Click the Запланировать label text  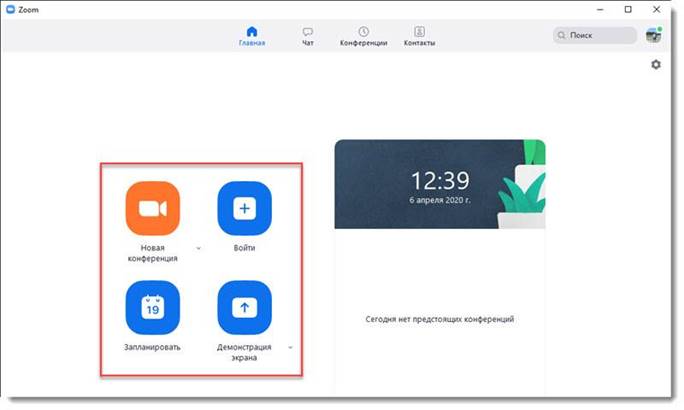click(152, 347)
